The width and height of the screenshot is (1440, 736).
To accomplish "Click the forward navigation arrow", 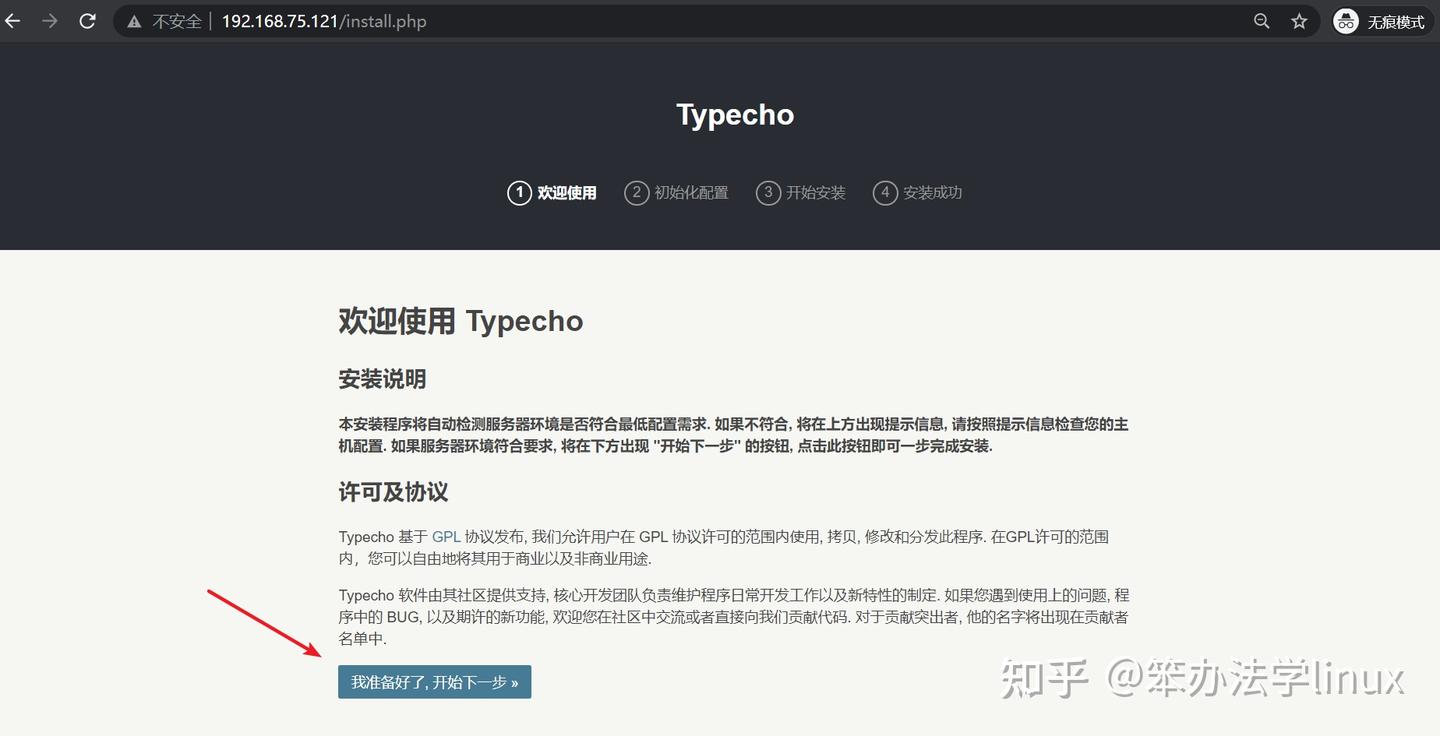I will [x=49, y=20].
